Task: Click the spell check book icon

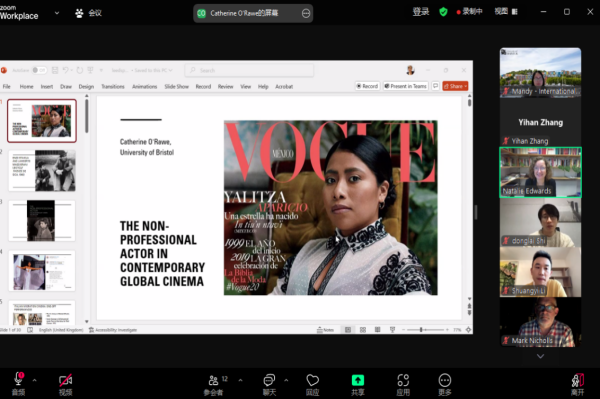Action: click(30, 330)
